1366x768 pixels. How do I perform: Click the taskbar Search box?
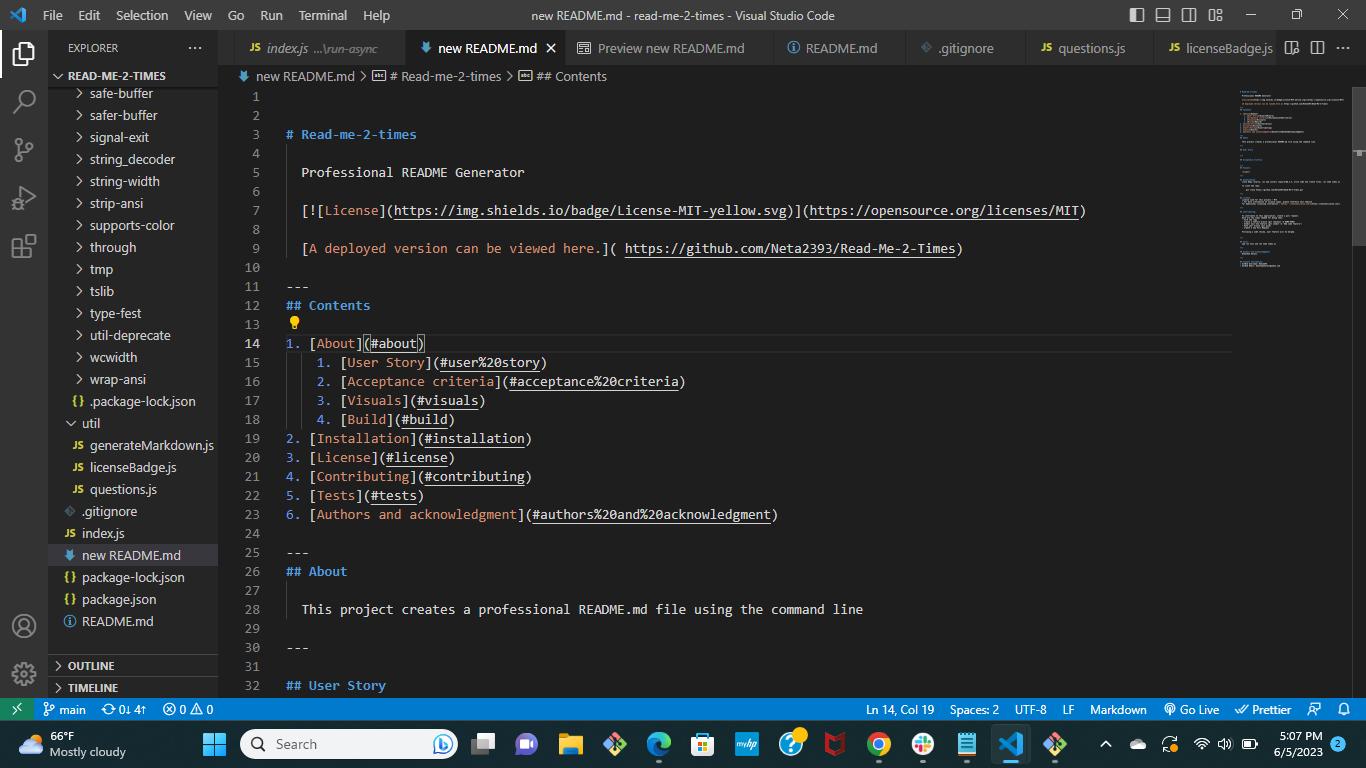[x=349, y=744]
